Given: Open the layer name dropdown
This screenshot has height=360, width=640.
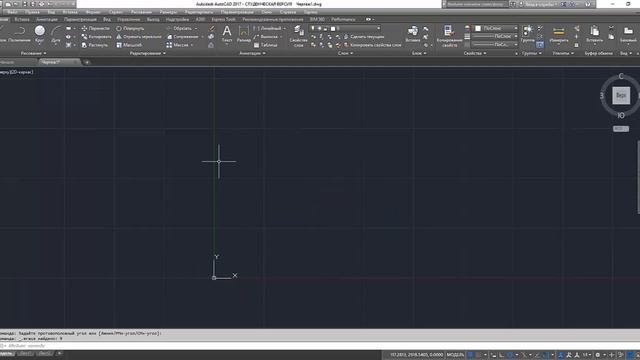Looking at the screenshot, I should click(345, 28).
